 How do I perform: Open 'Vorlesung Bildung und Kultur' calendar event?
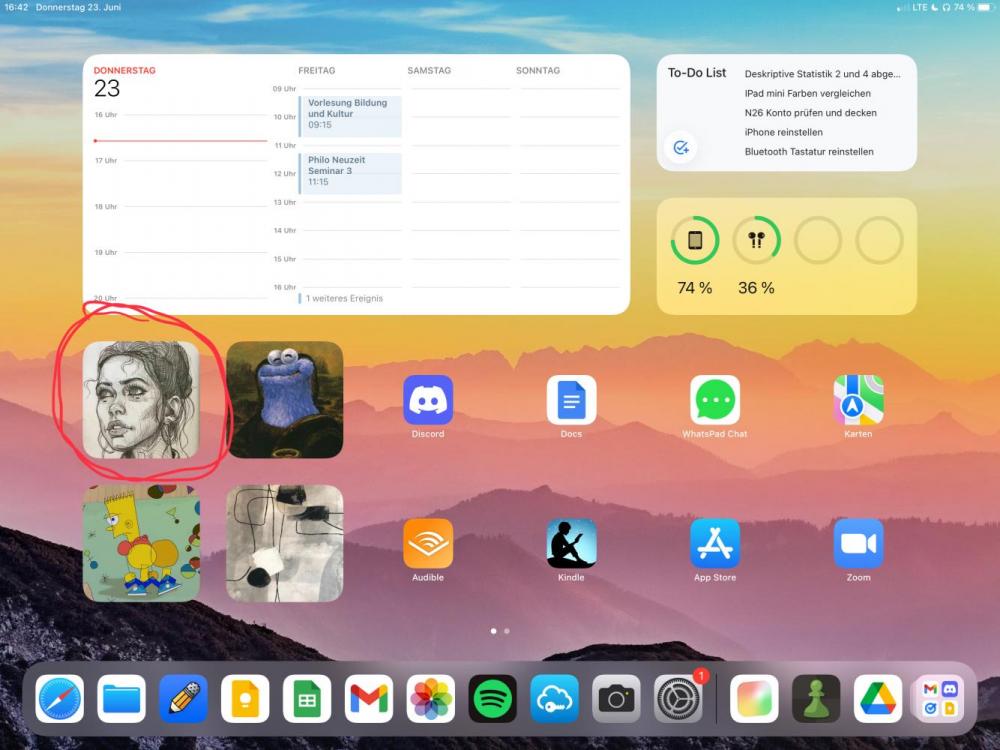(x=350, y=115)
